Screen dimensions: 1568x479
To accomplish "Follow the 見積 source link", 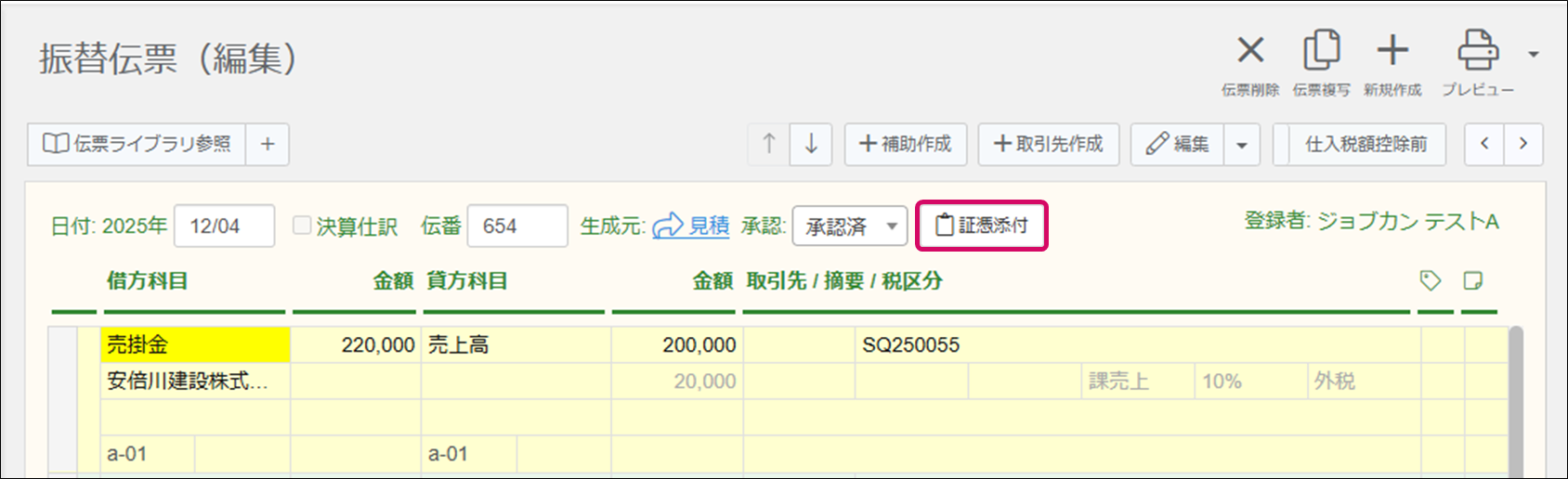I will coord(708,226).
